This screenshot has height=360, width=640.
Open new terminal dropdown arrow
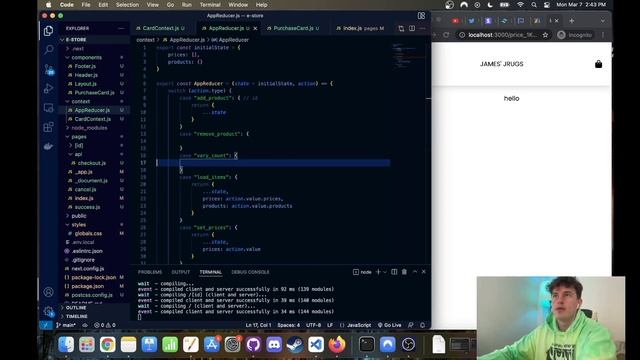pyautogui.click(x=384, y=272)
